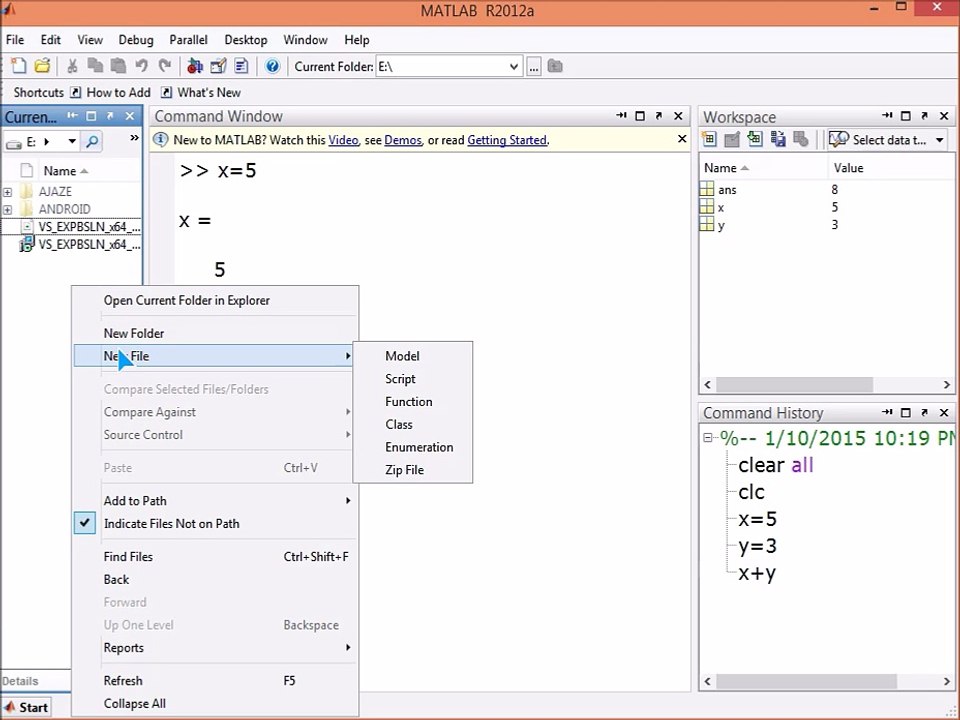Select Find Files in context menu
The image size is (960, 720).
pyautogui.click(x=215, y=557)
